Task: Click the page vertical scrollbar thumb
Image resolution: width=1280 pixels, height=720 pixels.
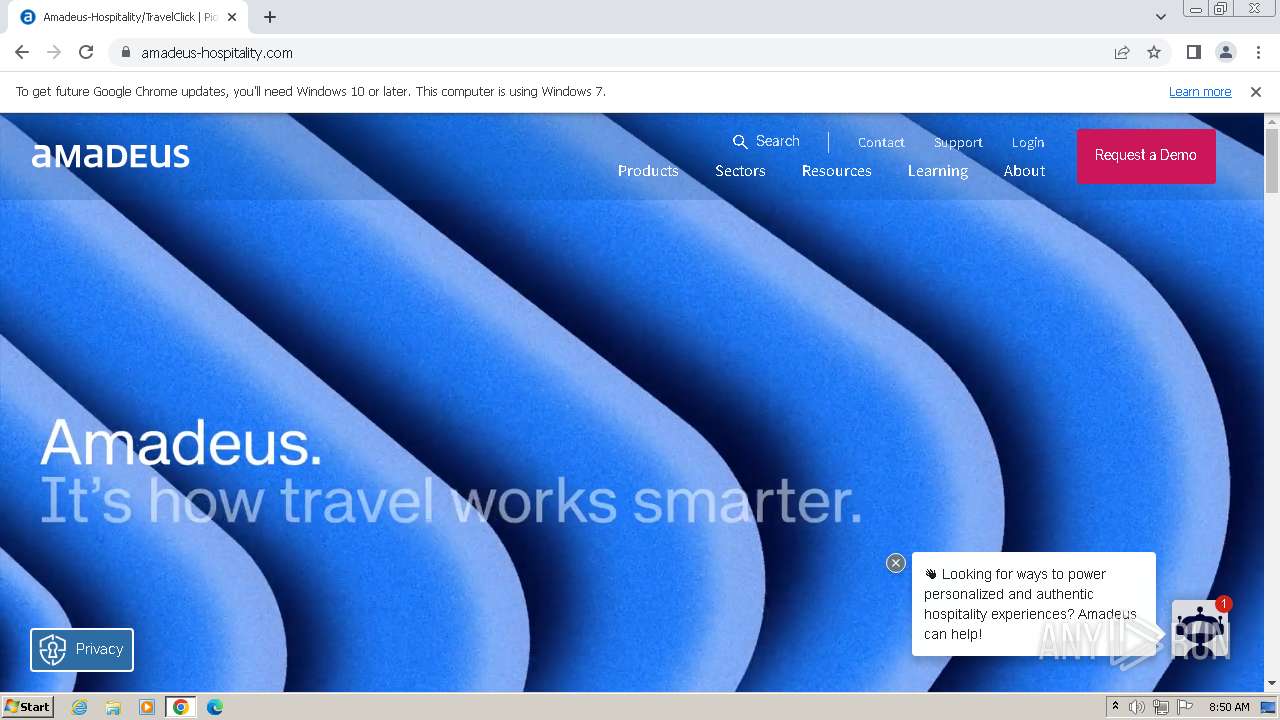Action: click(1272, 160)
